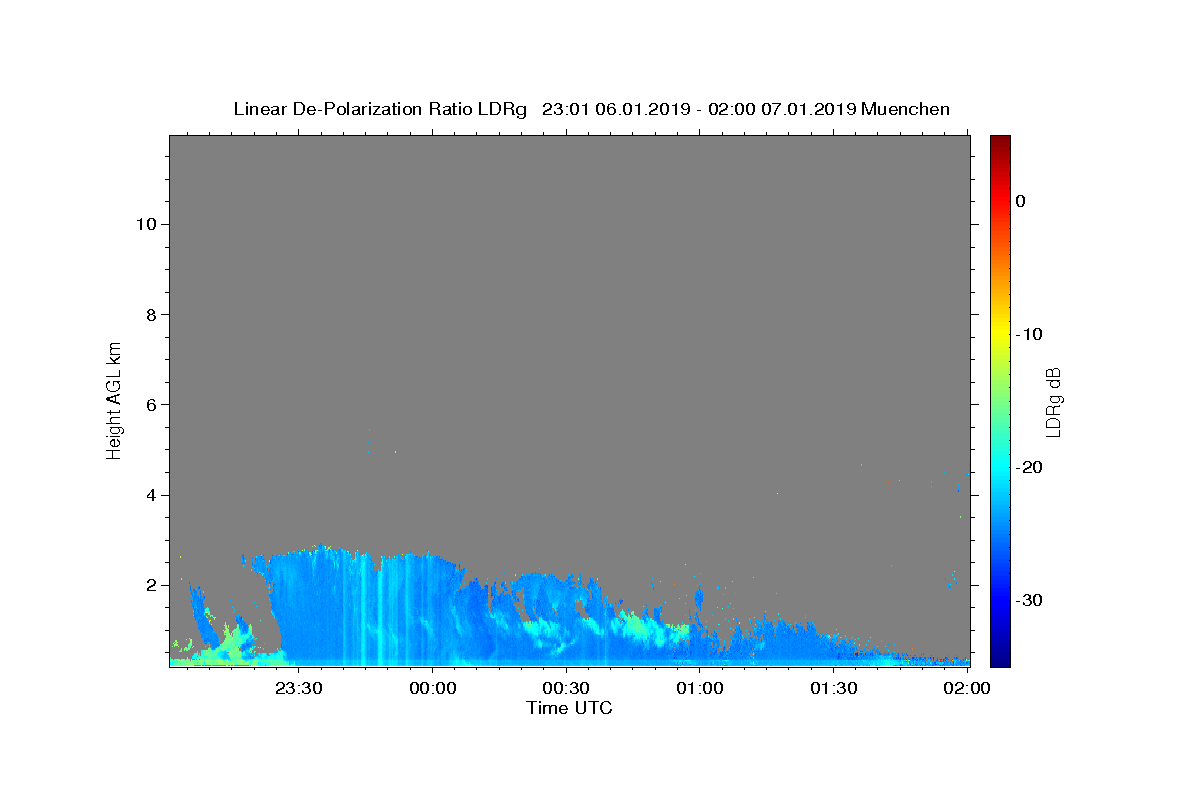Click the 01:30 time tick label
This screenshot has height=800, width=1200.
click(x=834, y=688)
